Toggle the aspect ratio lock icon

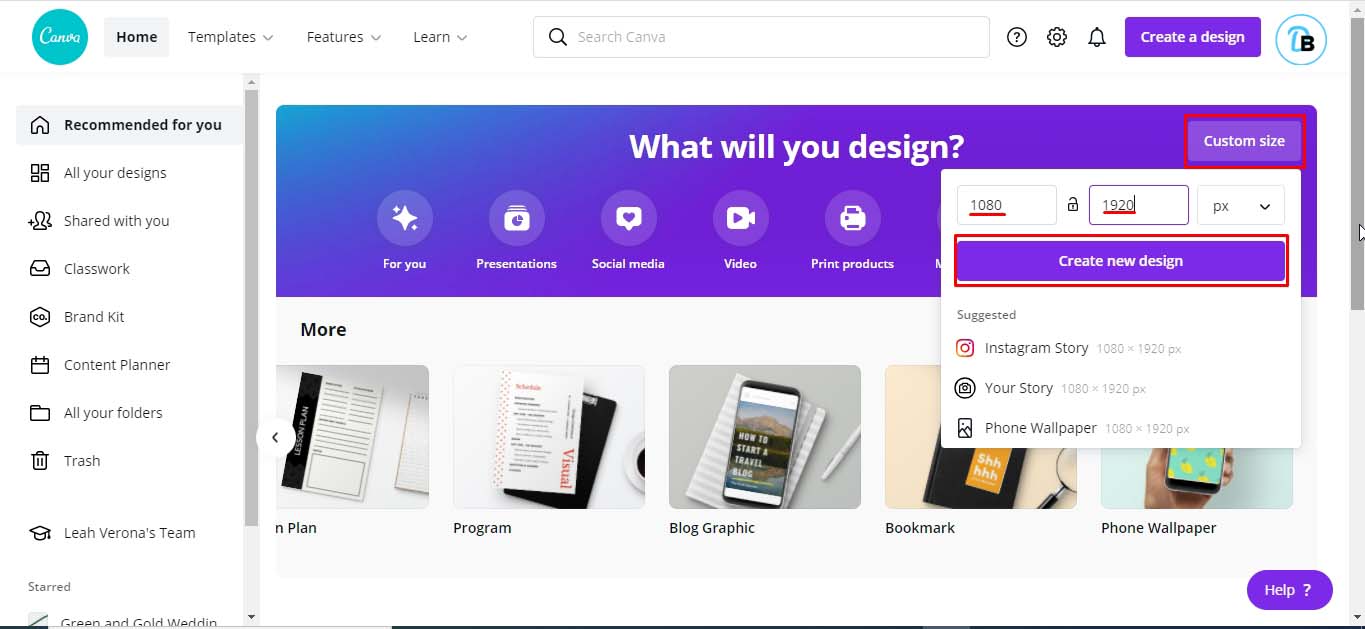(1073, 205)
